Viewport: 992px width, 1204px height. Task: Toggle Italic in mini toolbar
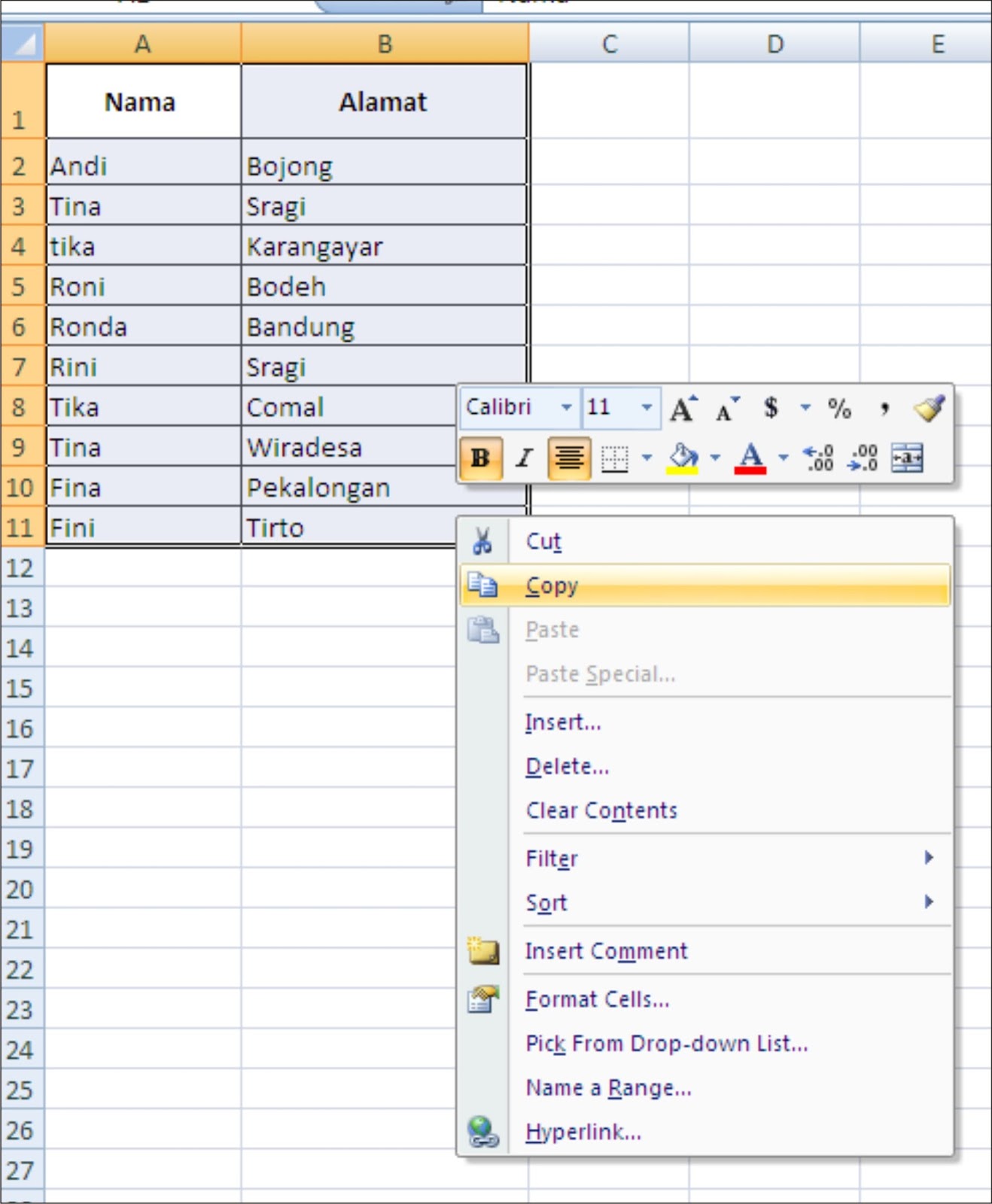524,458
